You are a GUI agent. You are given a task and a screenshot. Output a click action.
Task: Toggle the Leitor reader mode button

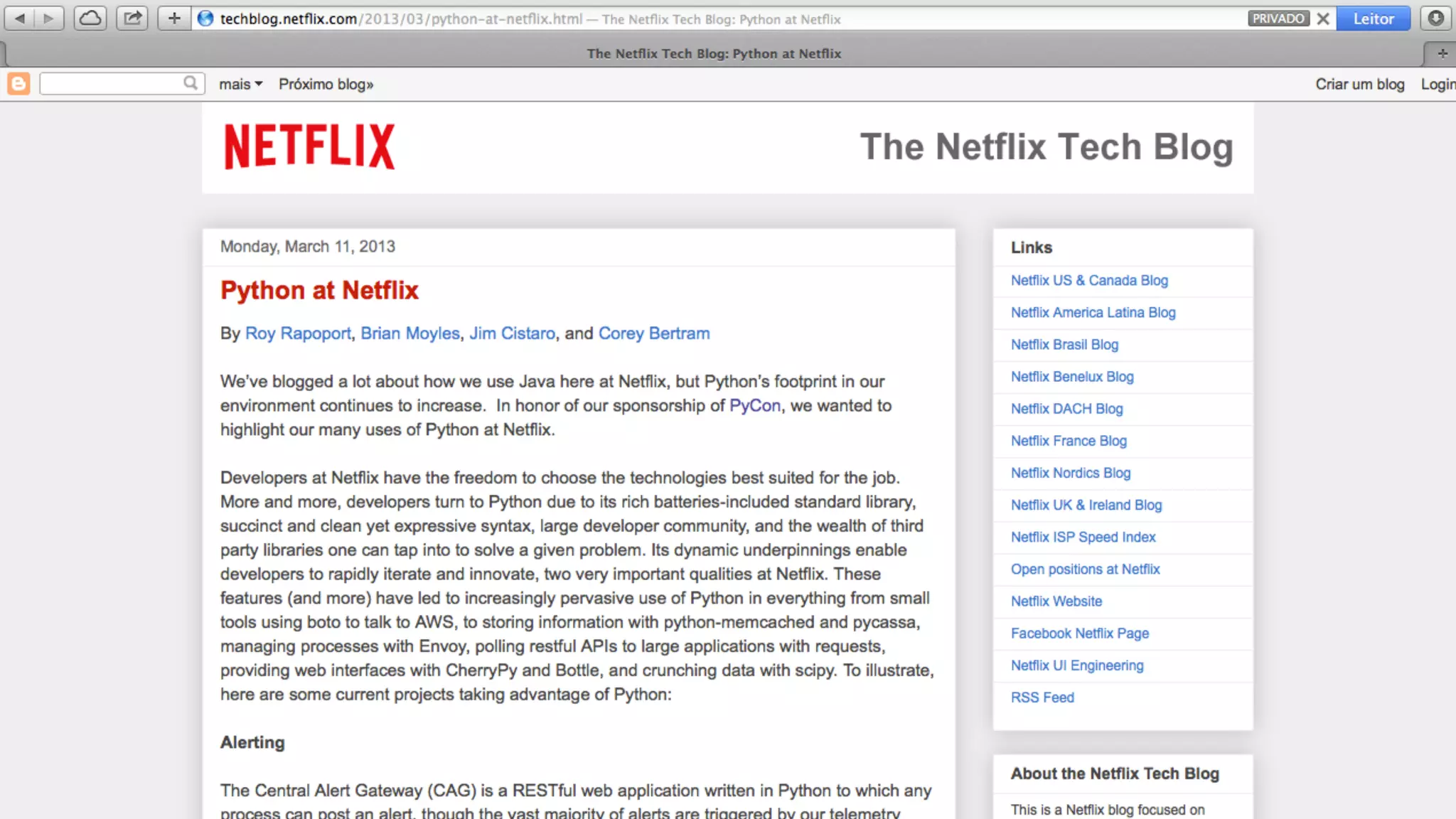pyautogui.click(x=1373, y=19)
